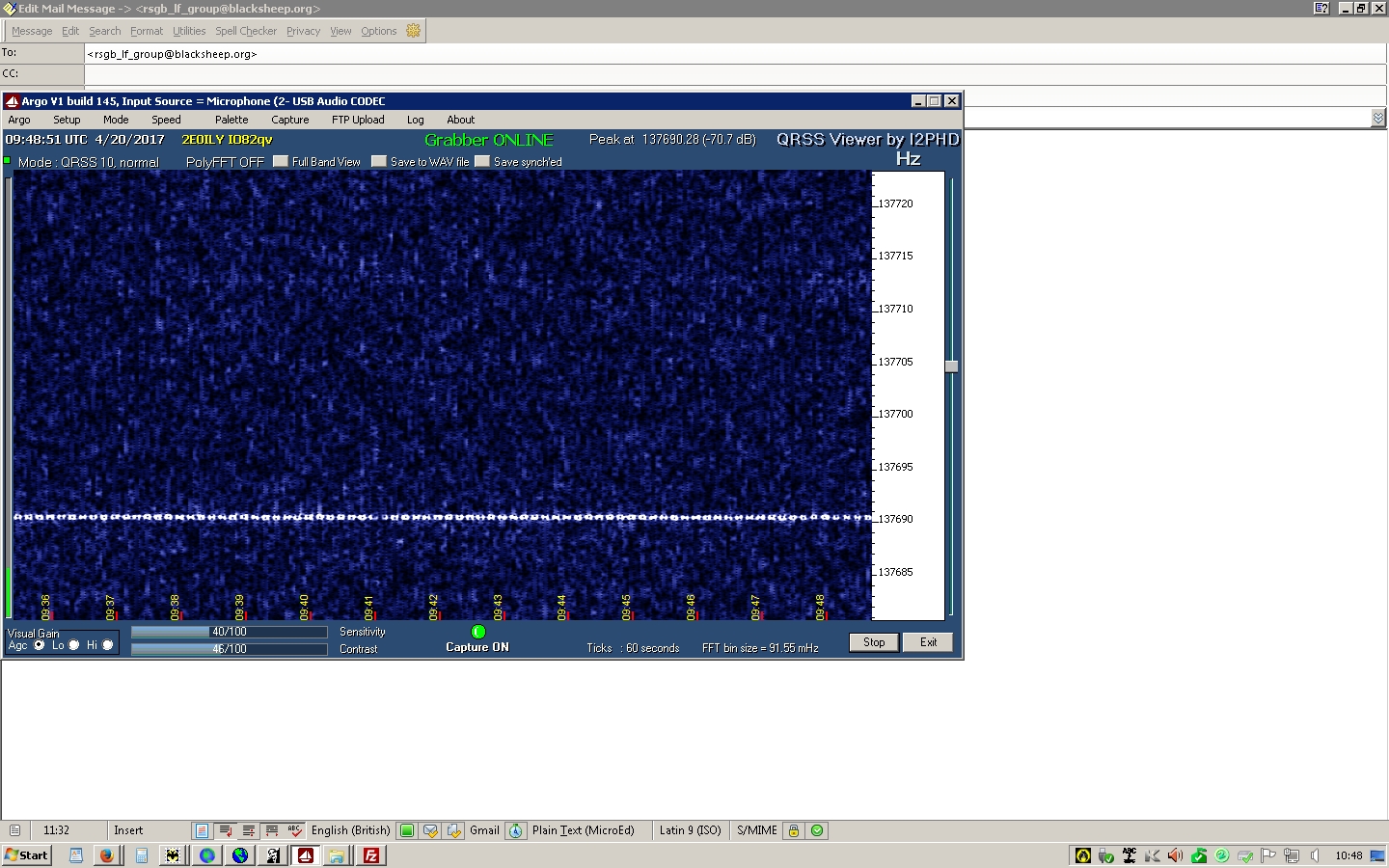Image resolution: width=1389 pixels, height=868 pixels.
Task: Click the green Capture ON indicator
Action: coord(478,632)
